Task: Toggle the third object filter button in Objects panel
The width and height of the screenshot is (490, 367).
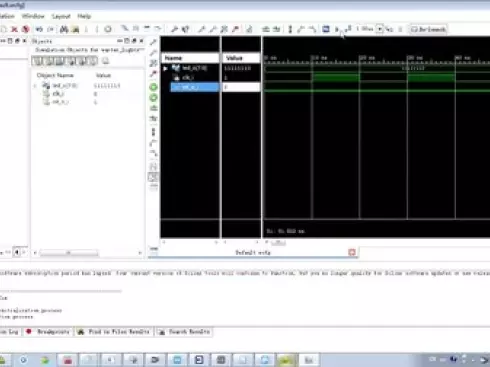Action: pyautogui.click(x=60, y=61)
